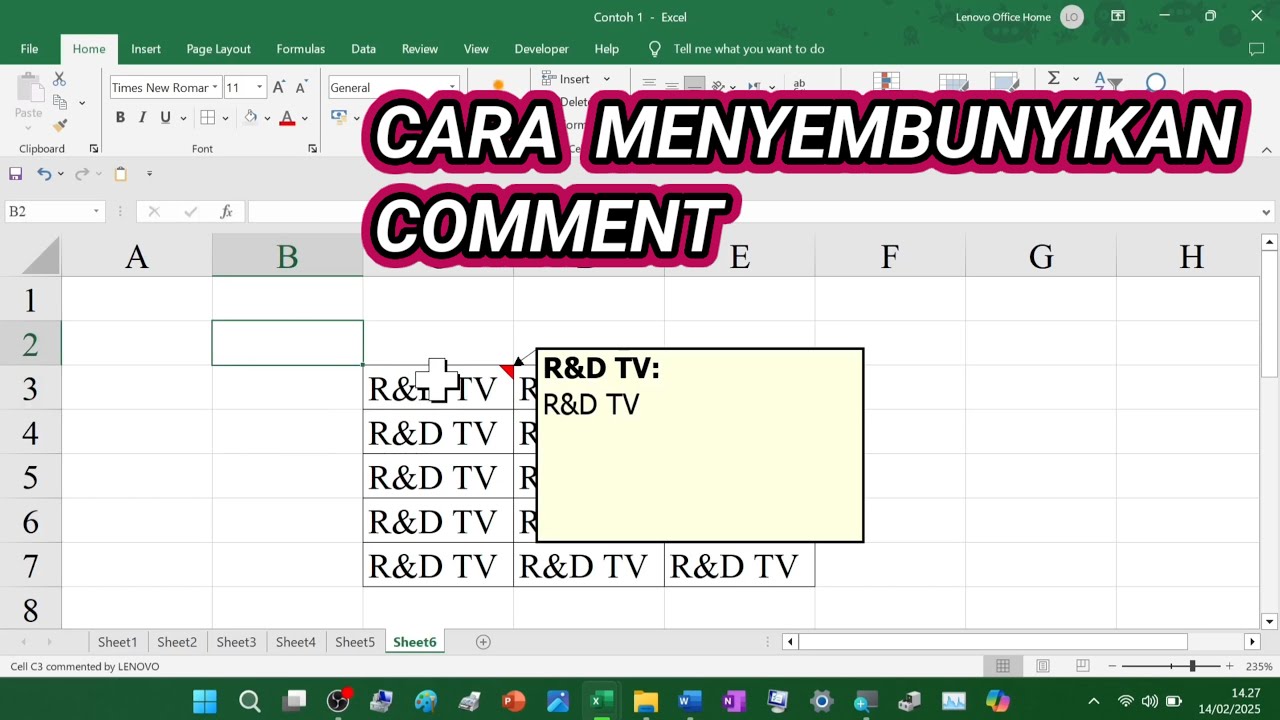Open Customize Quick Access Toolbar dropdown

(149, 173)
